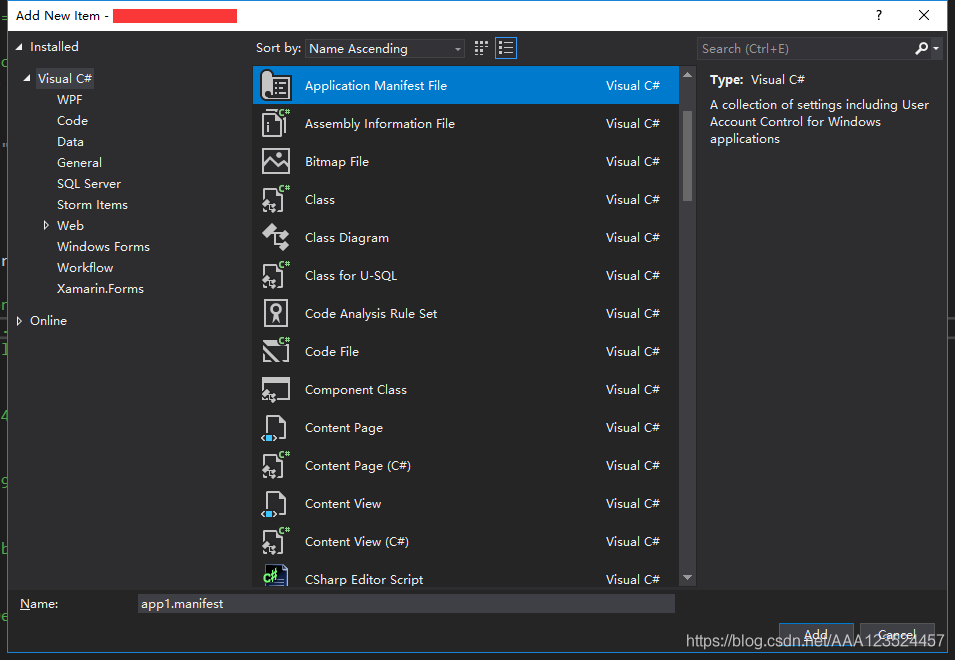Select the "Class Diagram" template name
This screenshot has height=660, width=955.
[347, 237]
